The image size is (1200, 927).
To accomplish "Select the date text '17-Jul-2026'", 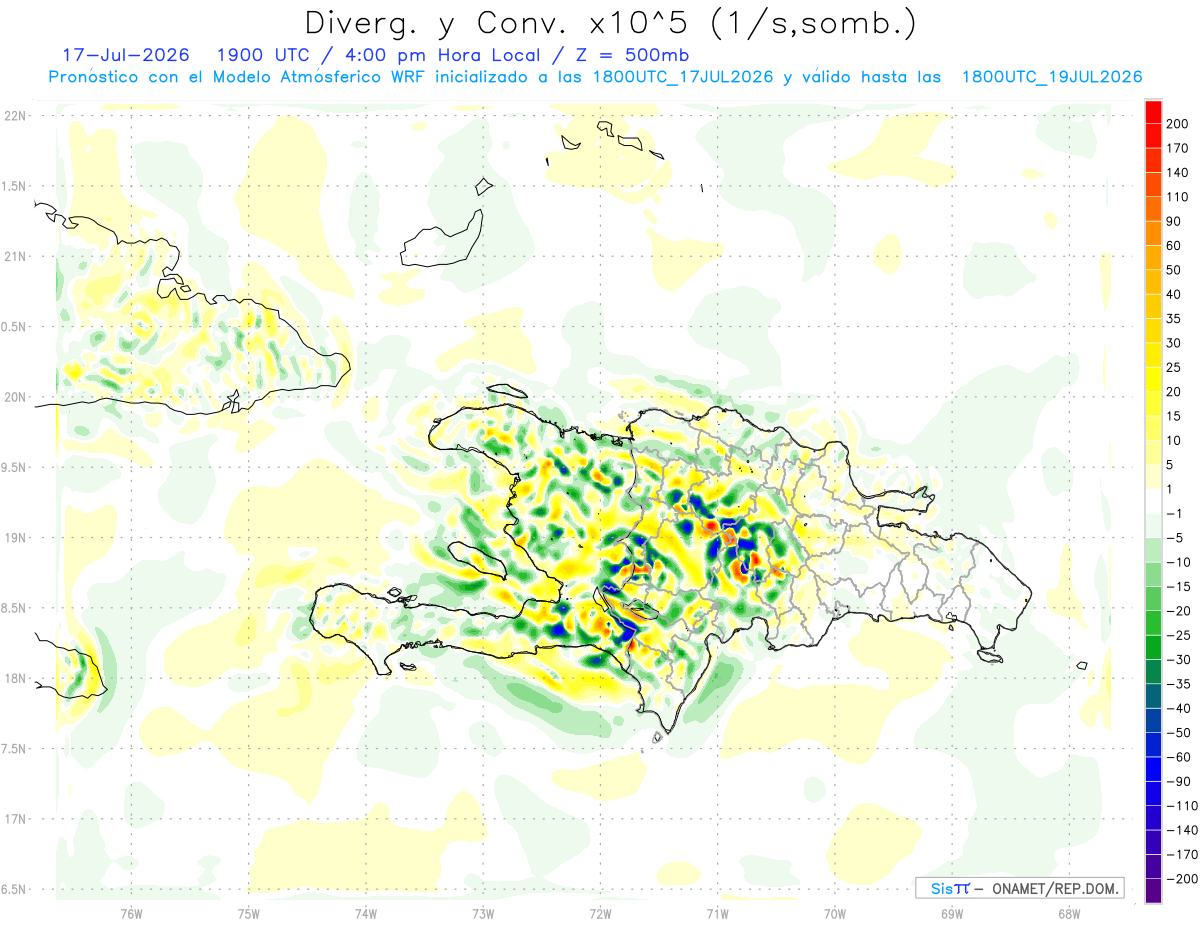I will coord(124,54).
